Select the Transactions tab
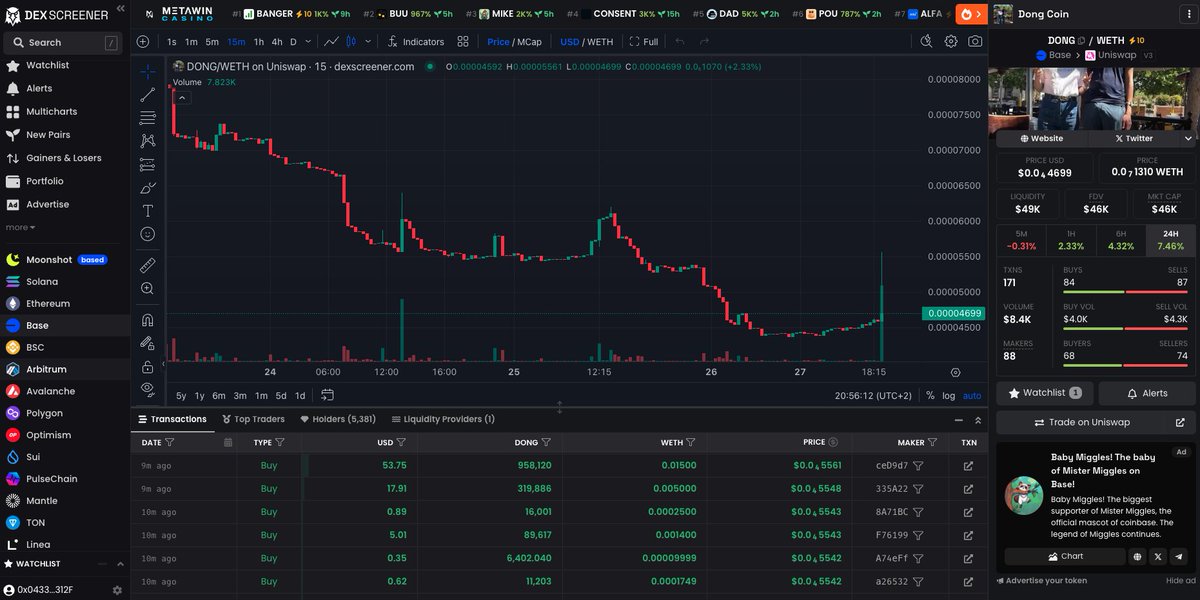This screenshot has width=1200, height=600. 172,419
